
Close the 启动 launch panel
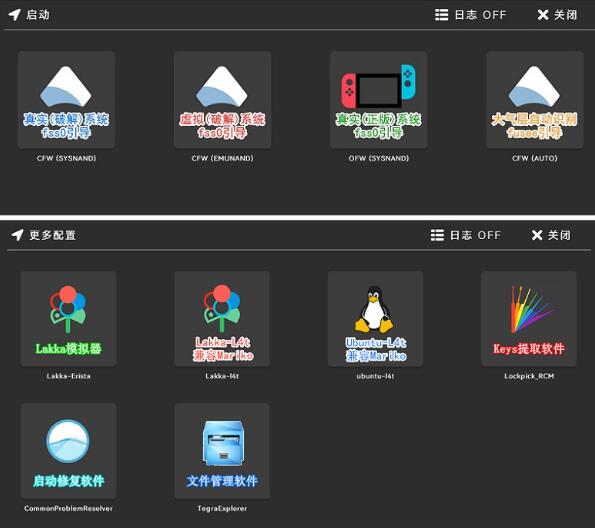[557, 15]
